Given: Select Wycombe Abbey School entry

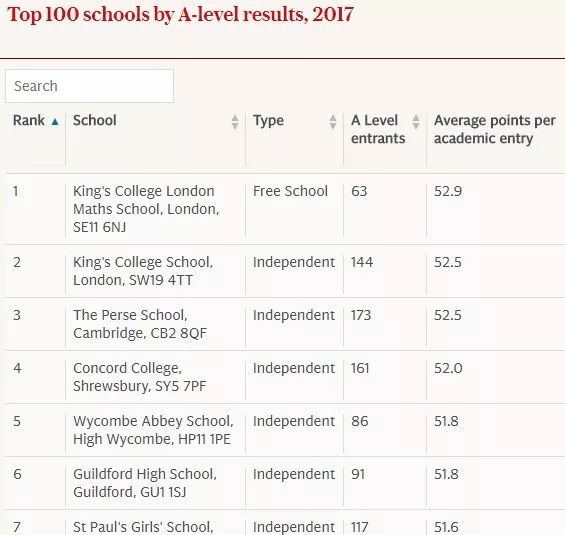Looking at the screenshot, I should [153, 430].
